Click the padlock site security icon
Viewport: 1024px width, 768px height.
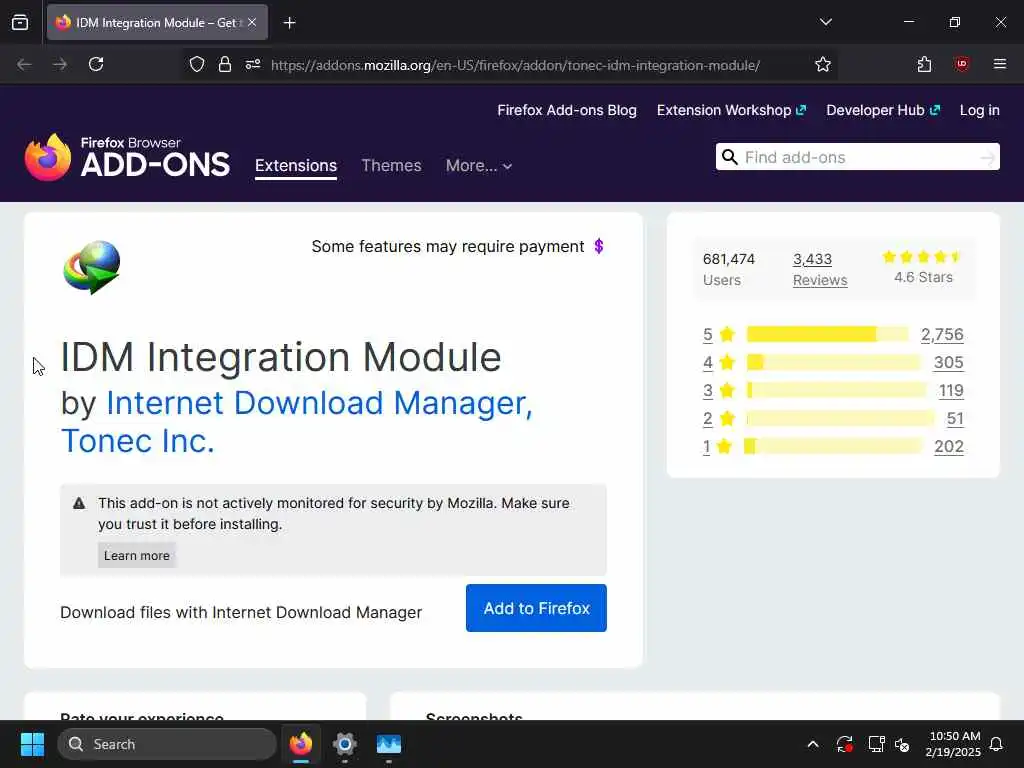coord(225,64)
